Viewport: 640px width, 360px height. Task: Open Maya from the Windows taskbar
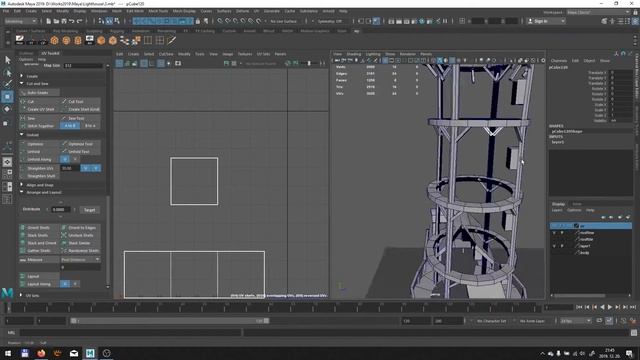[90, 353]
